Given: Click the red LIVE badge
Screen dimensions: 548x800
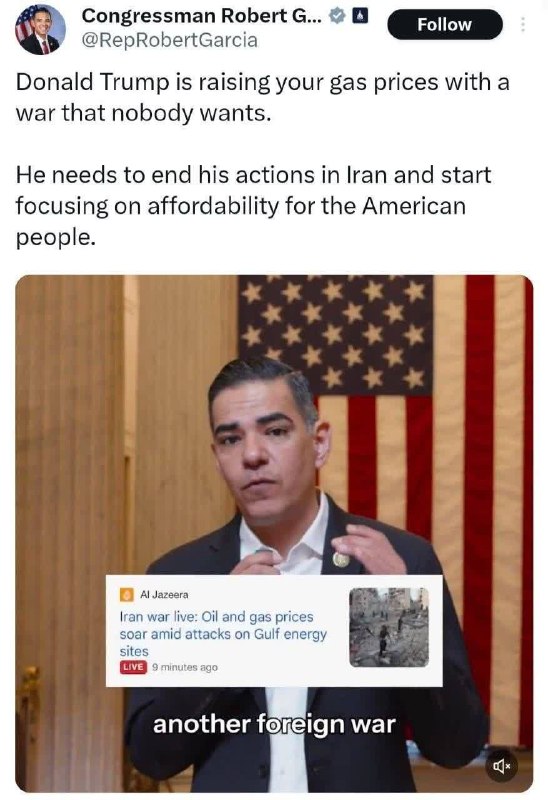Looking at the screenshot, I should [133, 667].
